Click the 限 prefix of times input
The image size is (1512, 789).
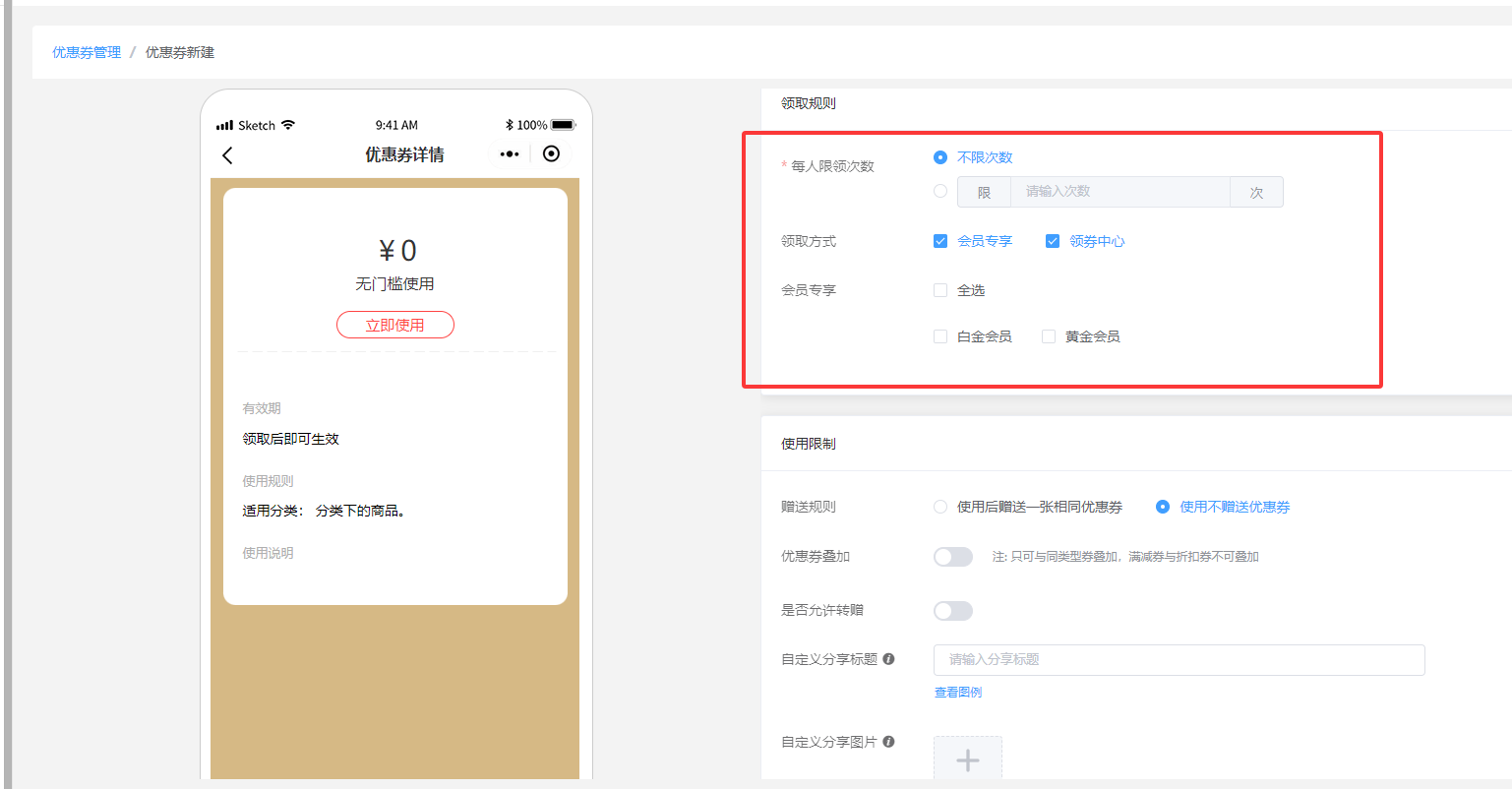(984, 192)
